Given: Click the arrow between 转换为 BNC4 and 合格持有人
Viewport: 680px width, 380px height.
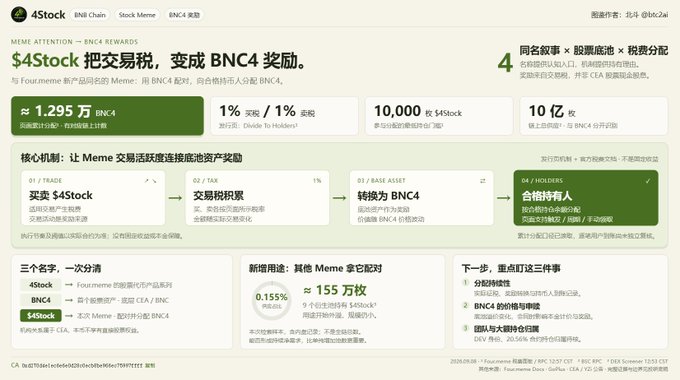Looking at the screenshot, I should tap(503, 198).
